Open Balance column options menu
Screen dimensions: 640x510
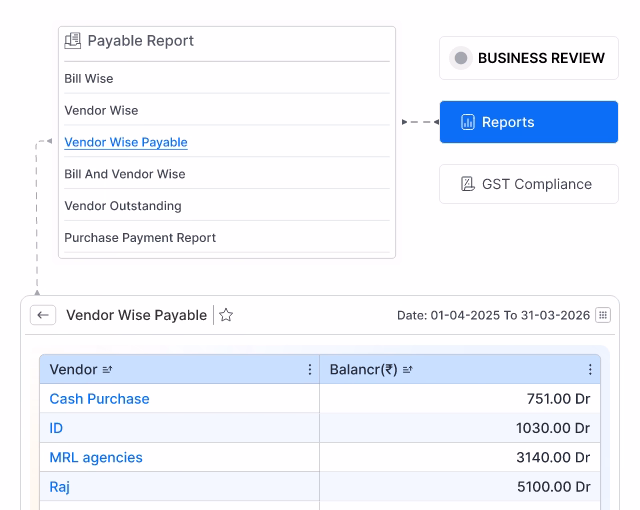coord(590,370)
